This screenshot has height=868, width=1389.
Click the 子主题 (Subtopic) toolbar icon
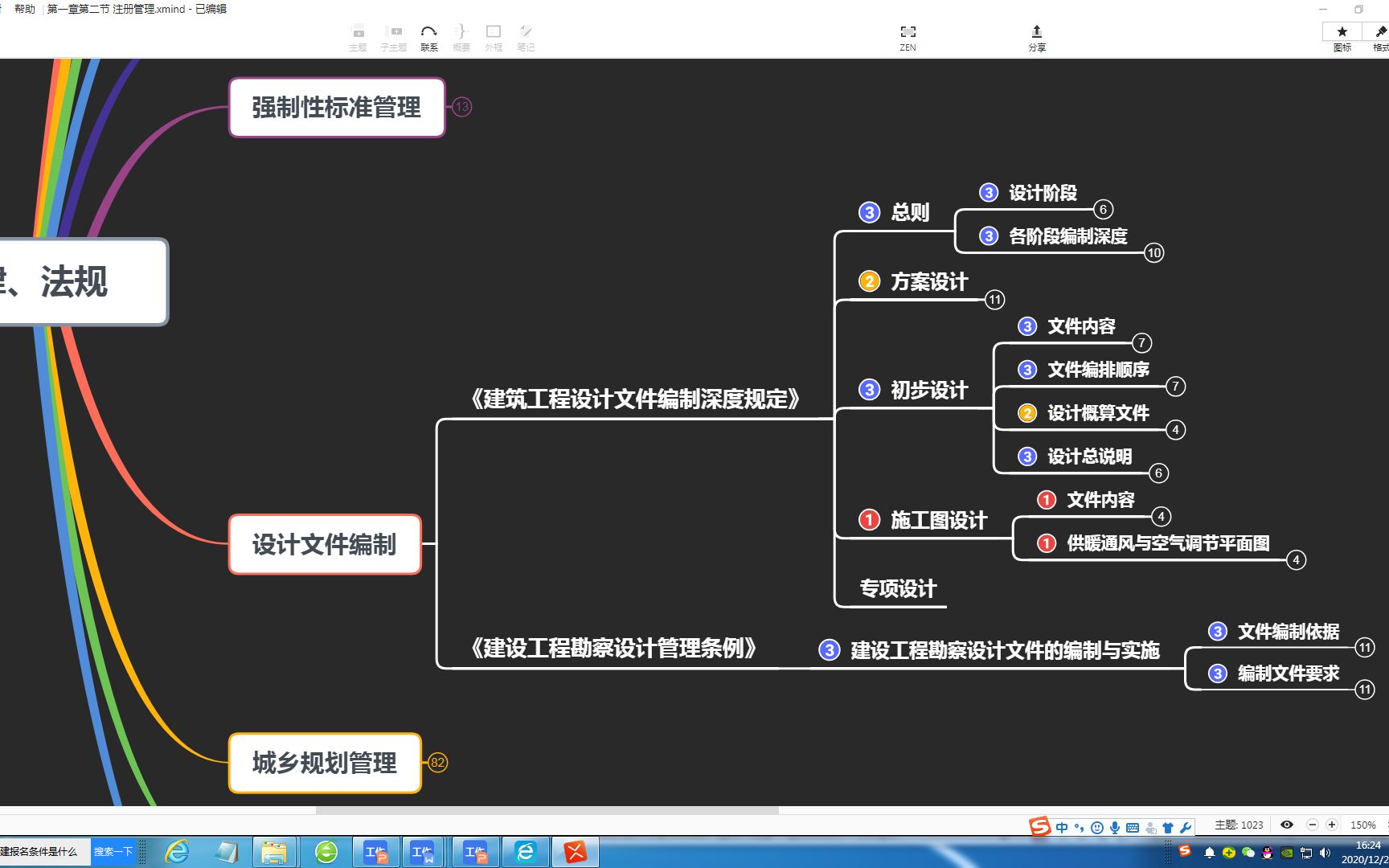394,37
